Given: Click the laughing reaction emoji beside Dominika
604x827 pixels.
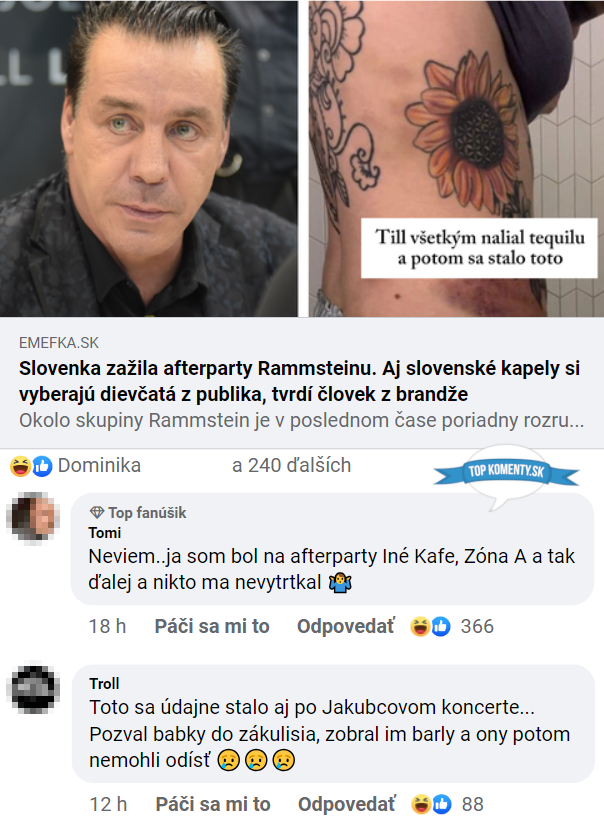Looking at the screenshot, I should pyautogui.click(x=20, y=466).
